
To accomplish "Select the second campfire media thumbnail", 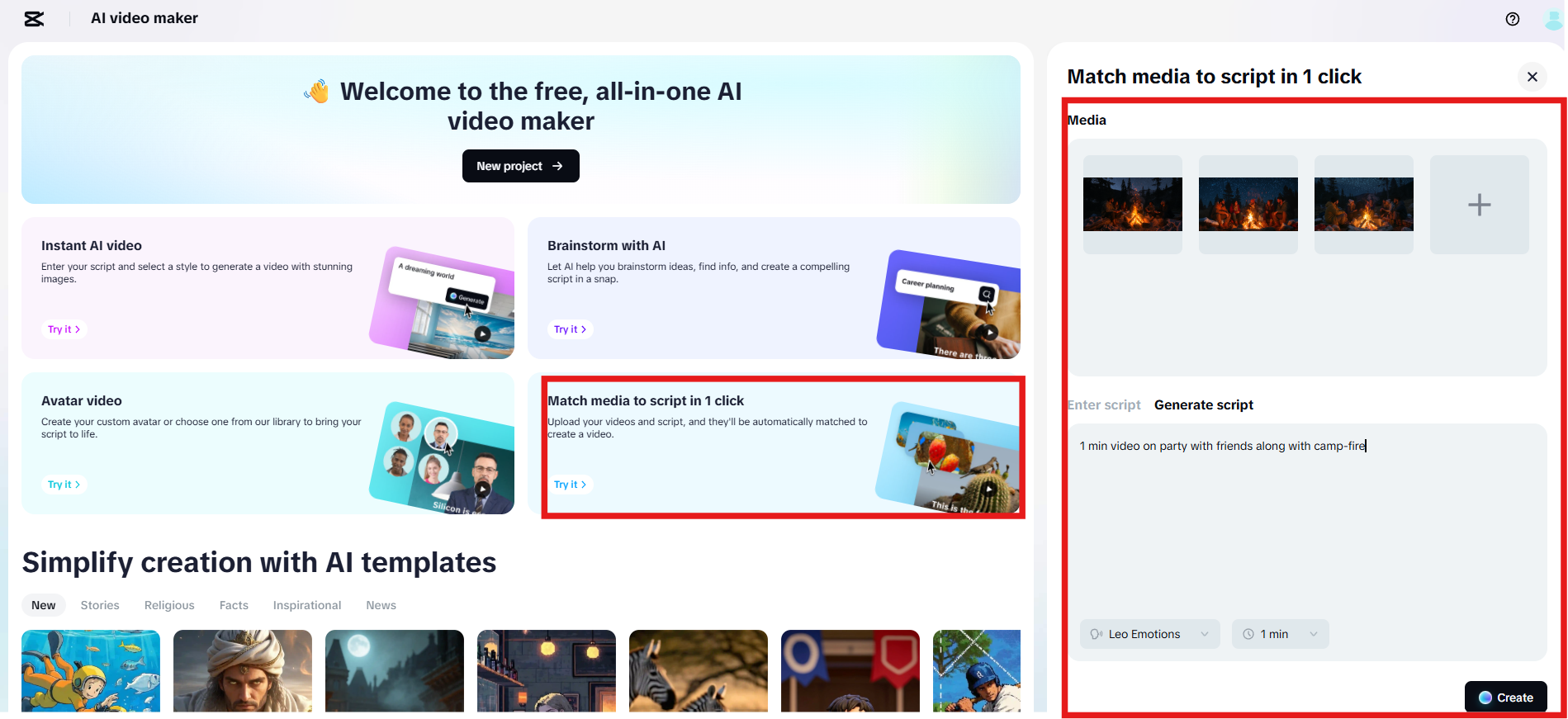I will click(x=1248, y=205).
